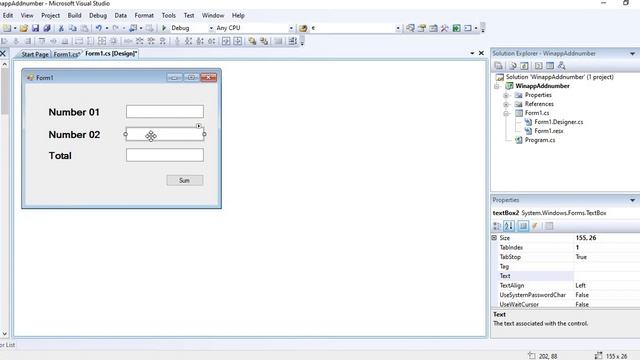
Task: Click the Tab Order icon on layout toolbar
Action: 293,41
